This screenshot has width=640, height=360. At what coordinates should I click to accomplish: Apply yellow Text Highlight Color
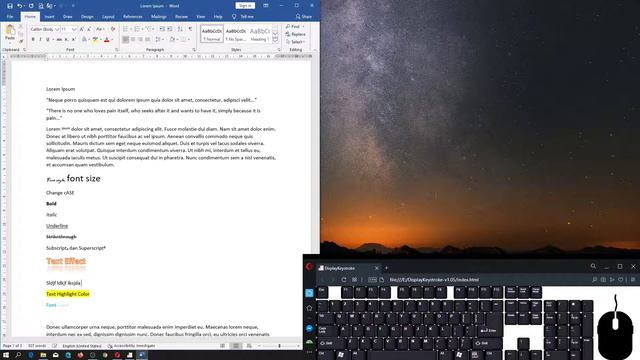pyautogui.click(x=95, y=40)
